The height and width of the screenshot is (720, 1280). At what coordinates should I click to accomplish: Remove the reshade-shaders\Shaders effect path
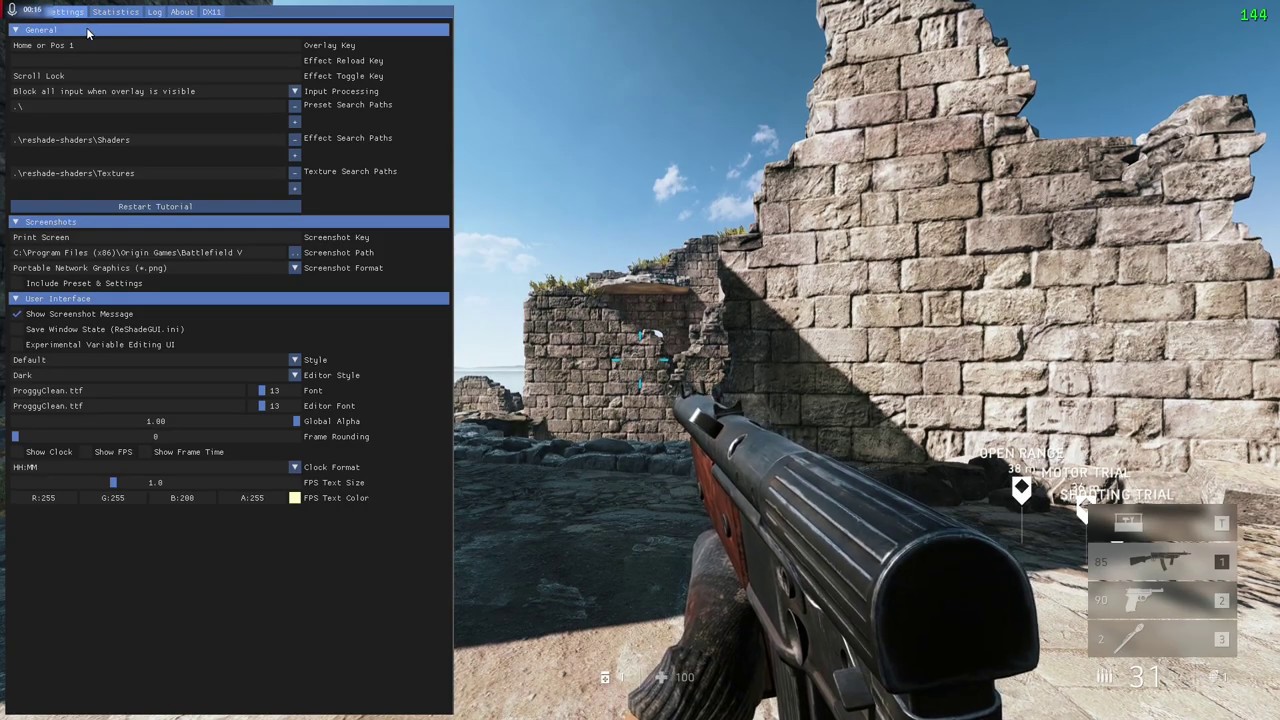[x=294, y=140]
